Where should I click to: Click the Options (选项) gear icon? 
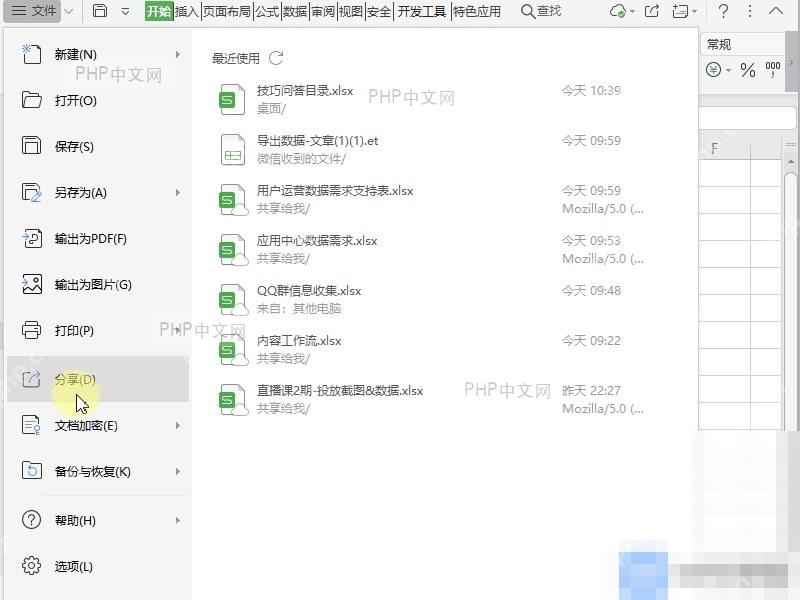pyautogui.click(x=31, y=566)
